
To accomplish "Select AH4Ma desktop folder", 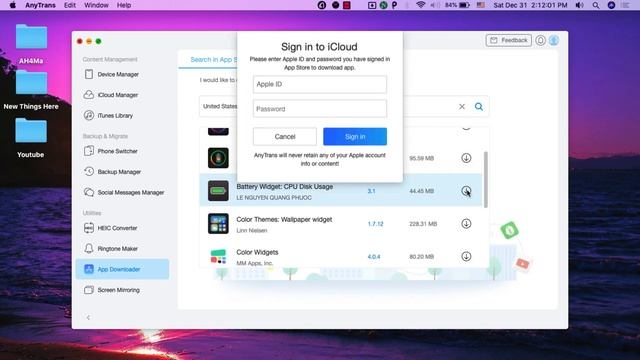I will [31, 44].
